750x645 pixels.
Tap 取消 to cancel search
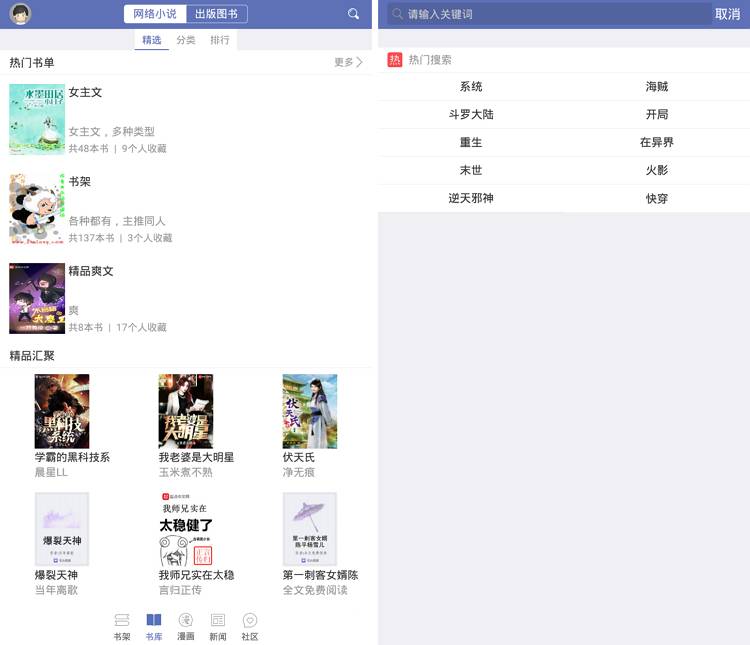click(728, 14)
